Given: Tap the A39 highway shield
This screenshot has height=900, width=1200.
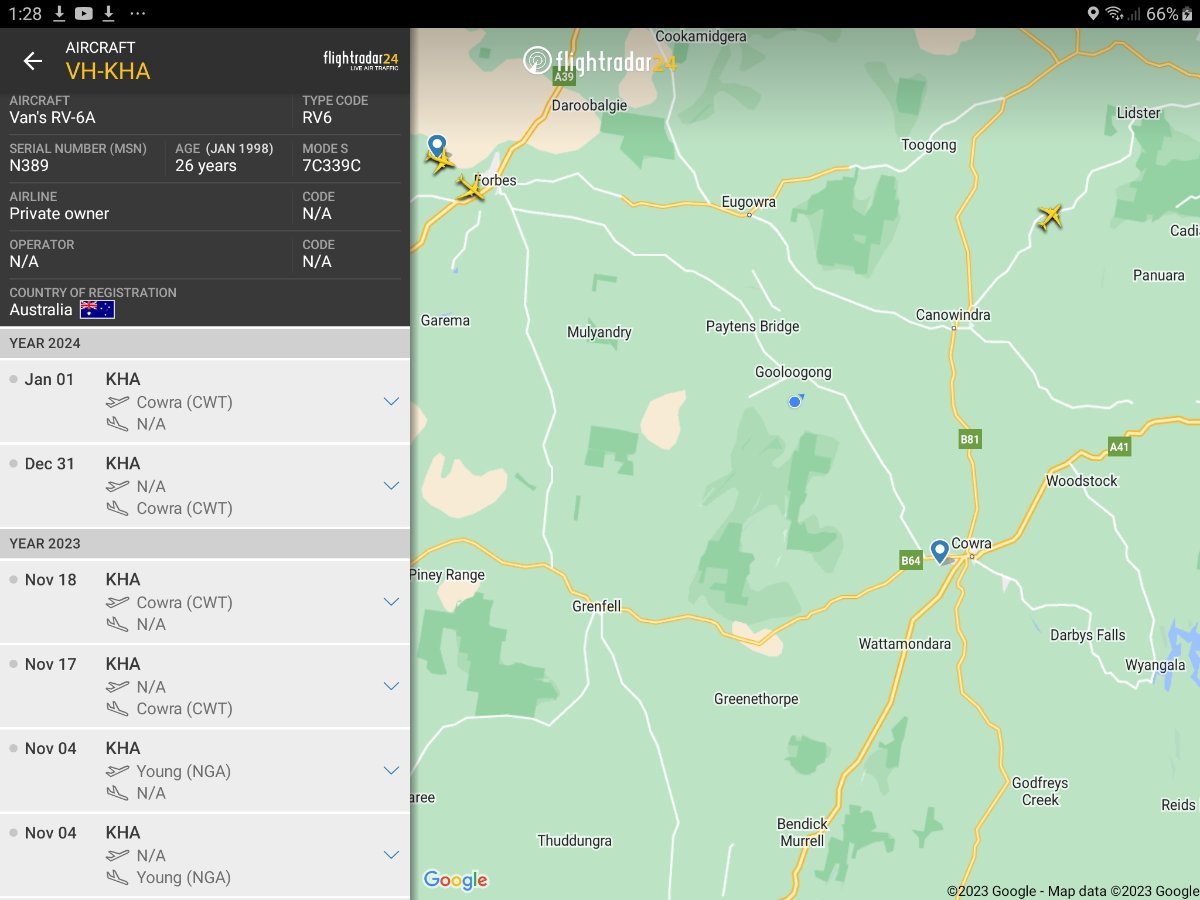Looking at the screenshot, I should pos(564,77).
